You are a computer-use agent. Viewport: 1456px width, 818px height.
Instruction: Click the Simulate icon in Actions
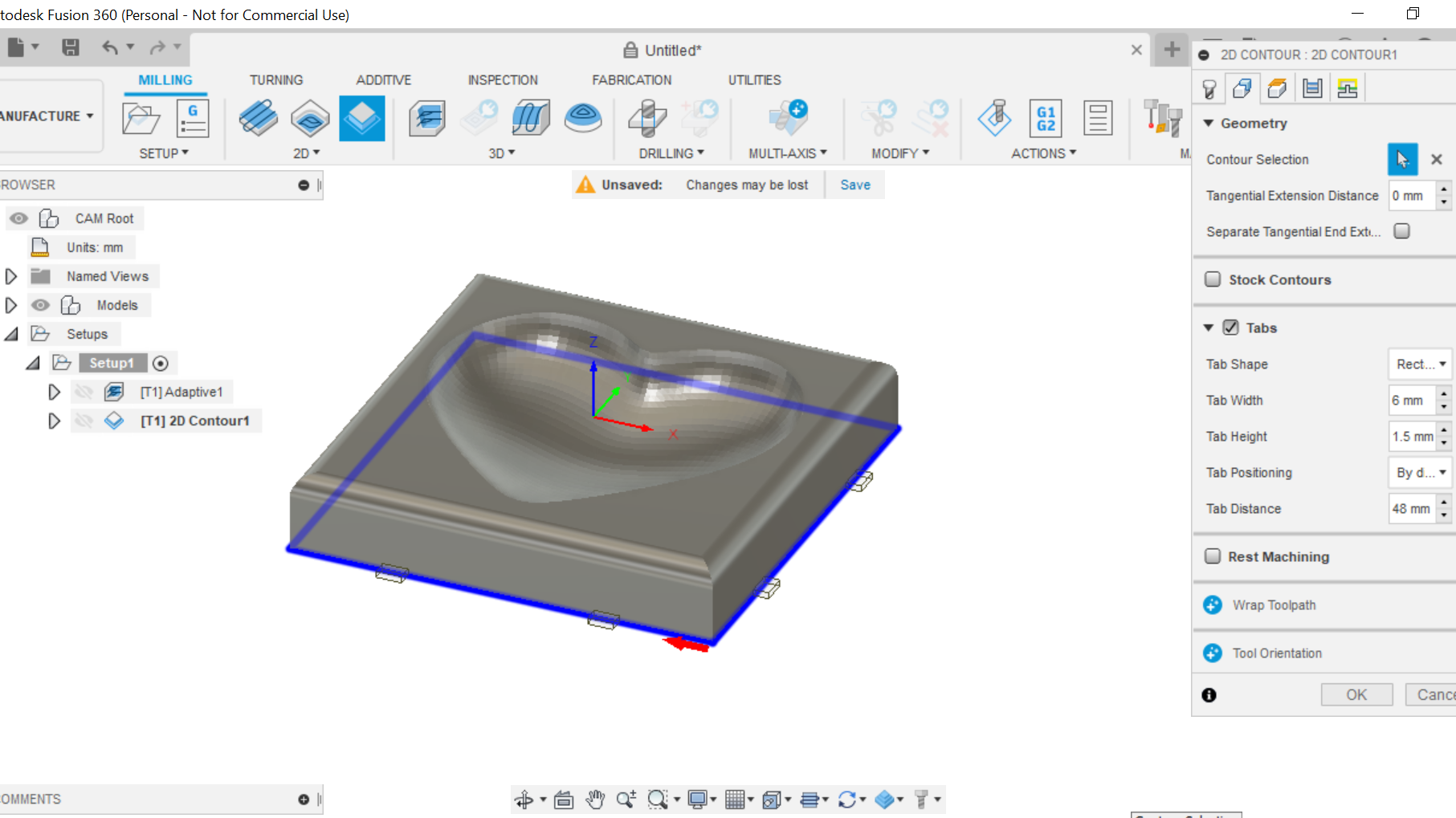click(x=994, y=119)
